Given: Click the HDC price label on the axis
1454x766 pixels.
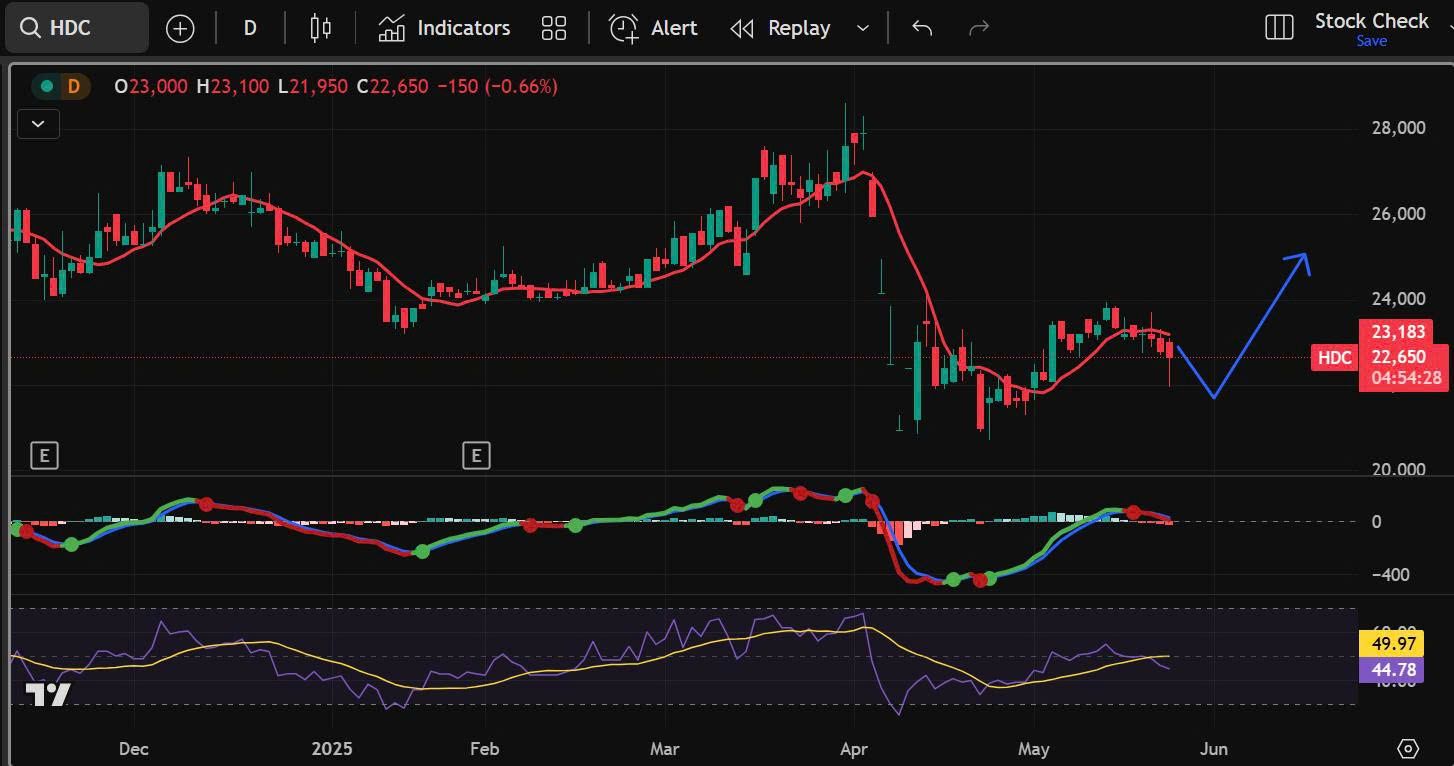Looking at the screenshot, I should pyautogui.click(x=1334, y=357).
